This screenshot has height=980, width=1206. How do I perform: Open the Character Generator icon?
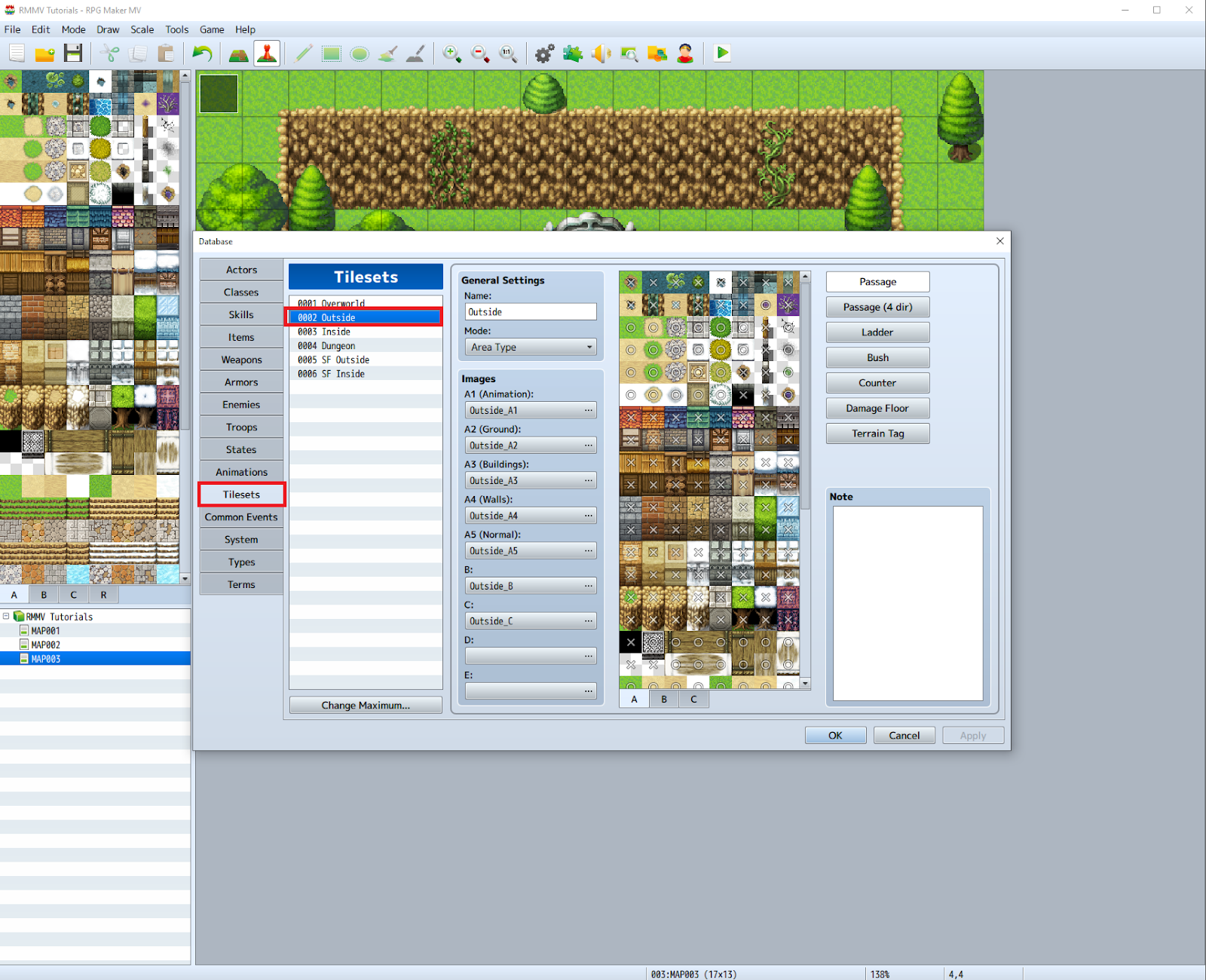click(685, 53)
